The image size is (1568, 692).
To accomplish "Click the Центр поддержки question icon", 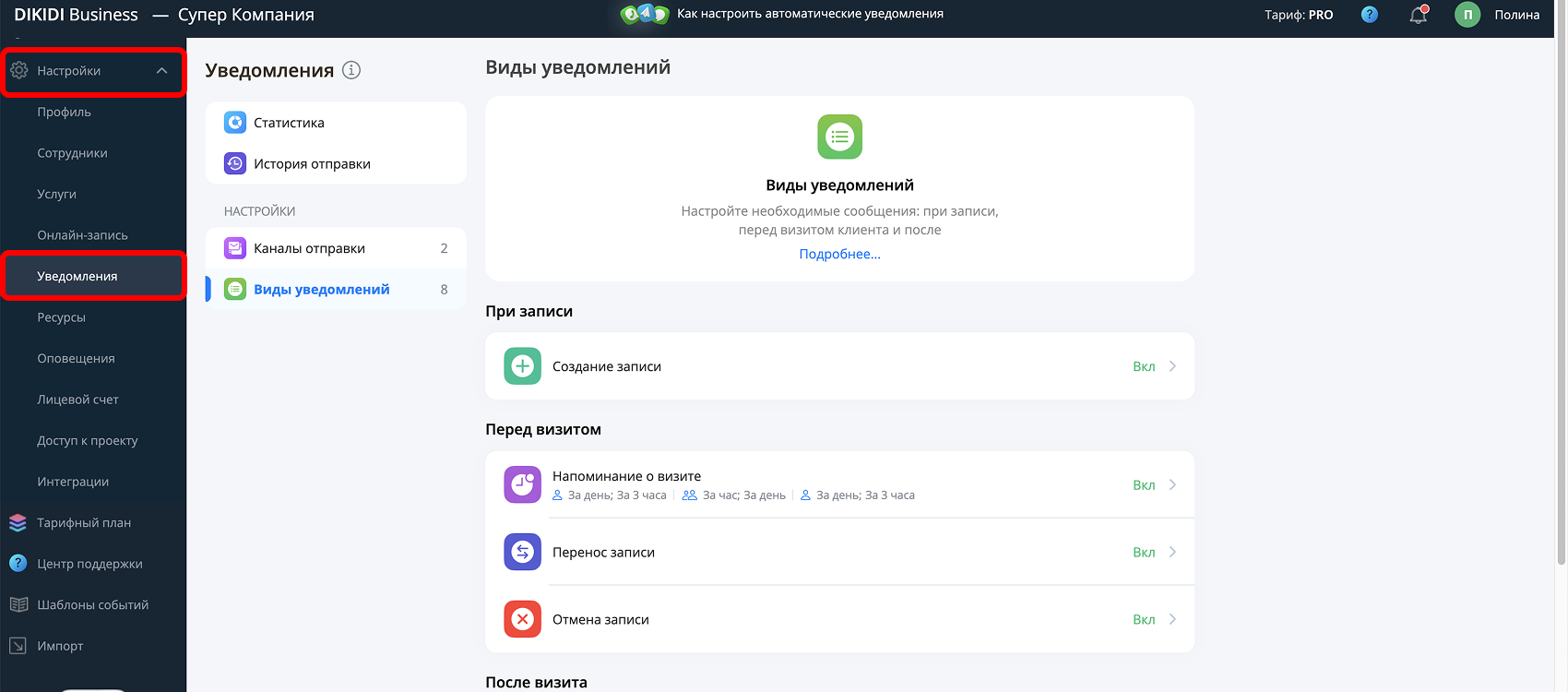I will coord(18,563).
